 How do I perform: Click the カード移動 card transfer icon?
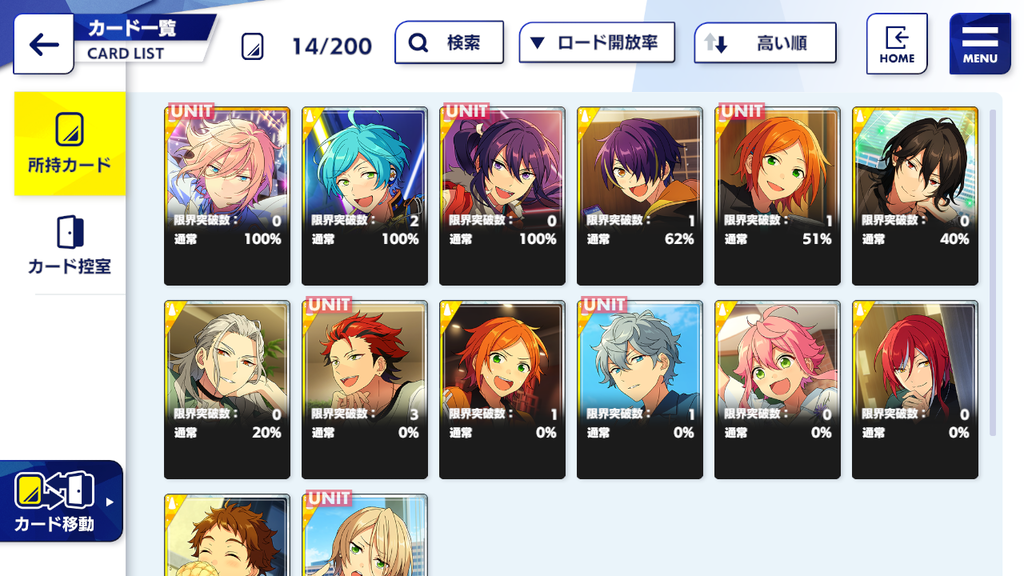click(x=54, y=491)
